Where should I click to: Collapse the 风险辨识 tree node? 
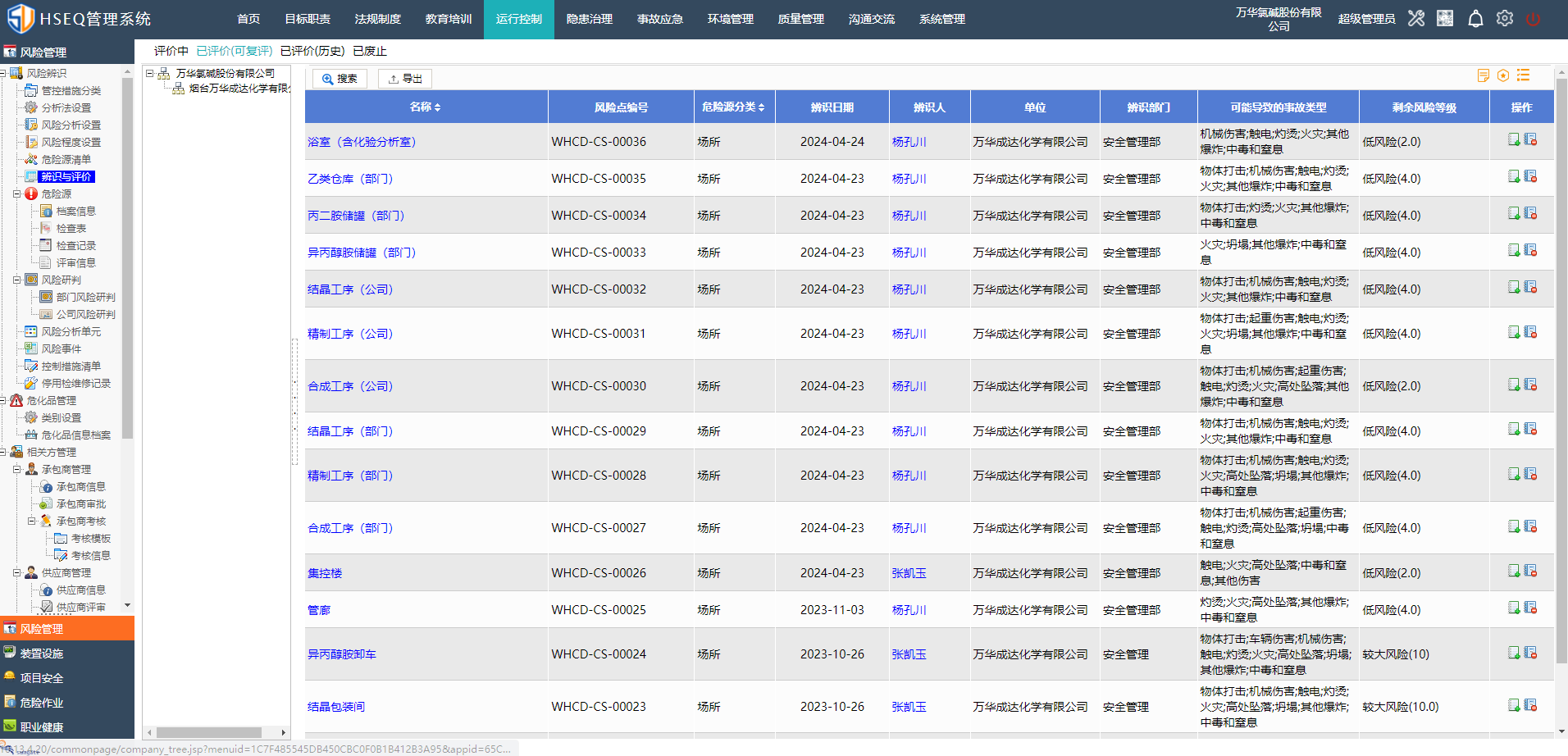click(x=3, y=74)
